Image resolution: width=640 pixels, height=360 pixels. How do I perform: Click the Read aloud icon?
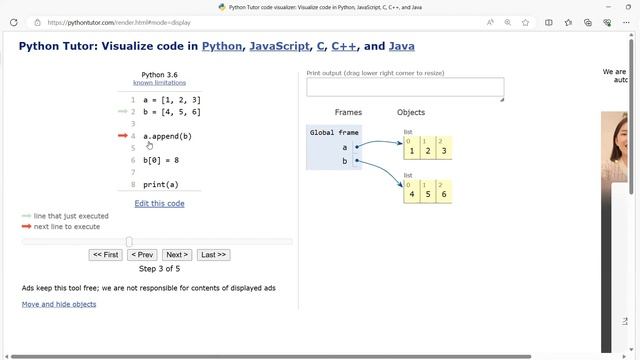tap(490, 22)
